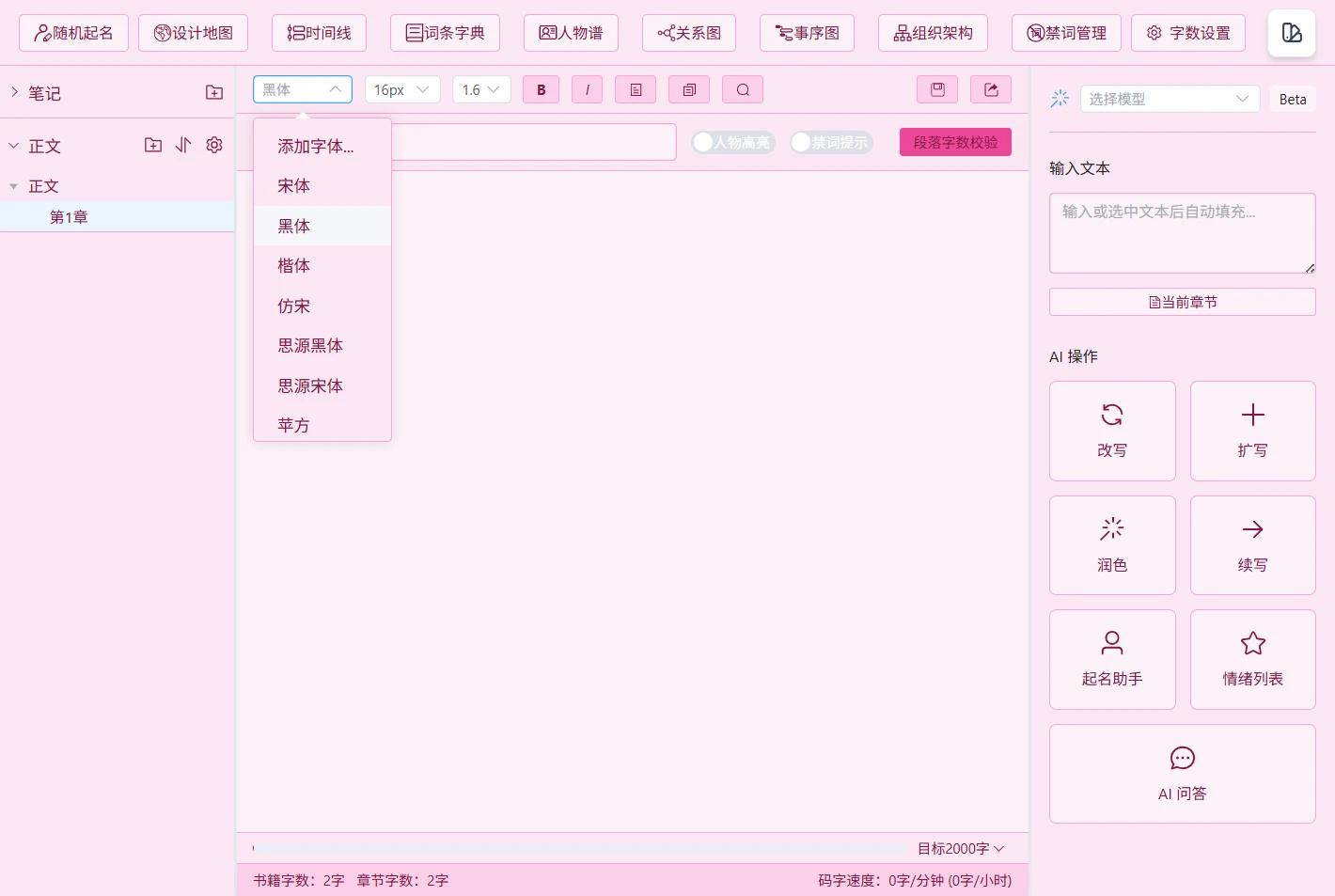Viewport: 1335px width, 896px height.
Task: Open the 事序图 event sequence chart
Action: tap(807, 33)
